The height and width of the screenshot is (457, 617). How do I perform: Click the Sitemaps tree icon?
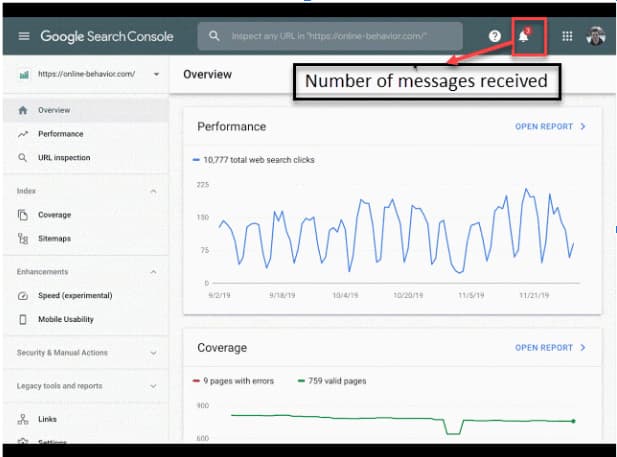pyautogui.click(x=23, y=239)
